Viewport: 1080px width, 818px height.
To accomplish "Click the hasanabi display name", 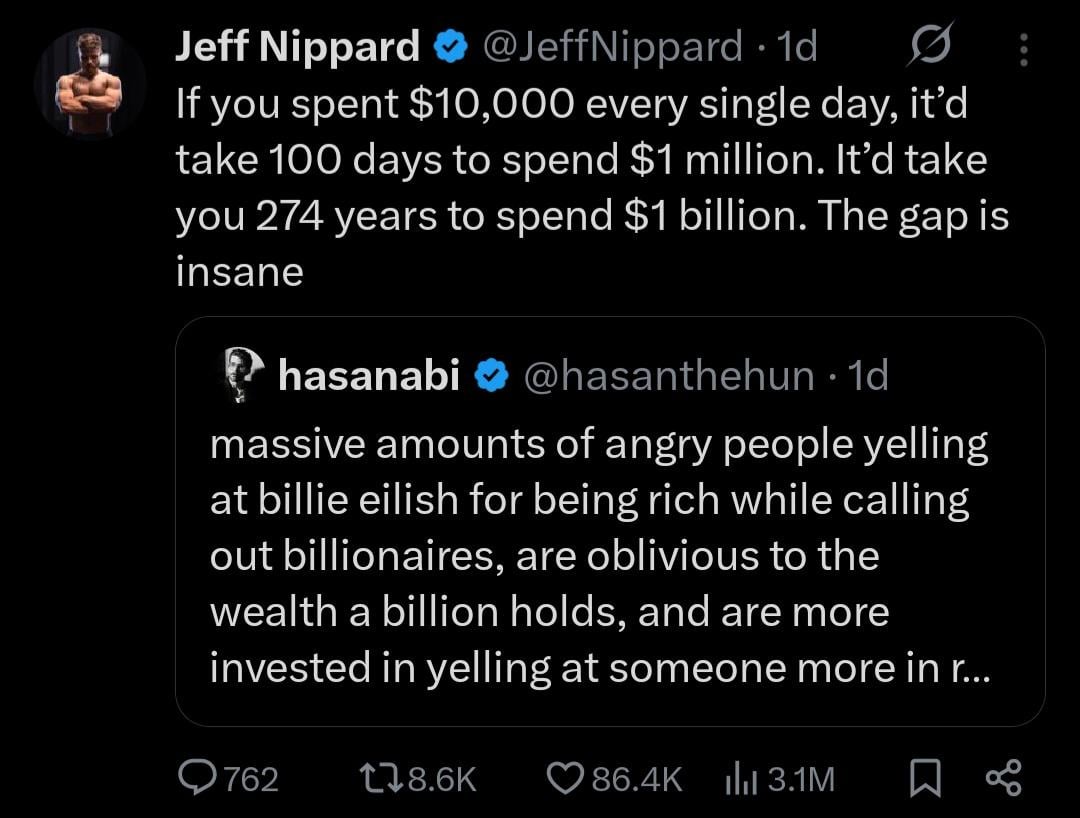I will pyautogui.click(x=368, y=375).
